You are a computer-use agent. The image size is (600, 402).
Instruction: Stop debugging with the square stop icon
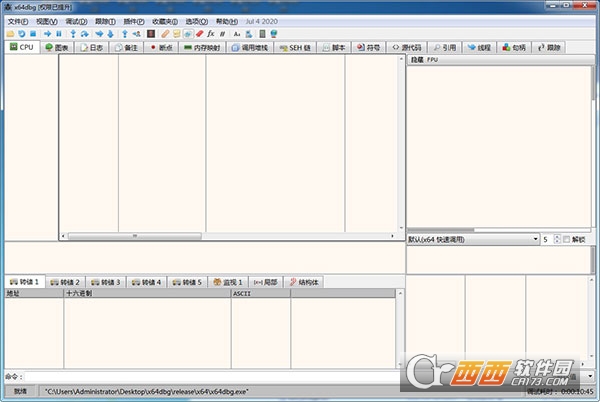[x=33, y=33]
